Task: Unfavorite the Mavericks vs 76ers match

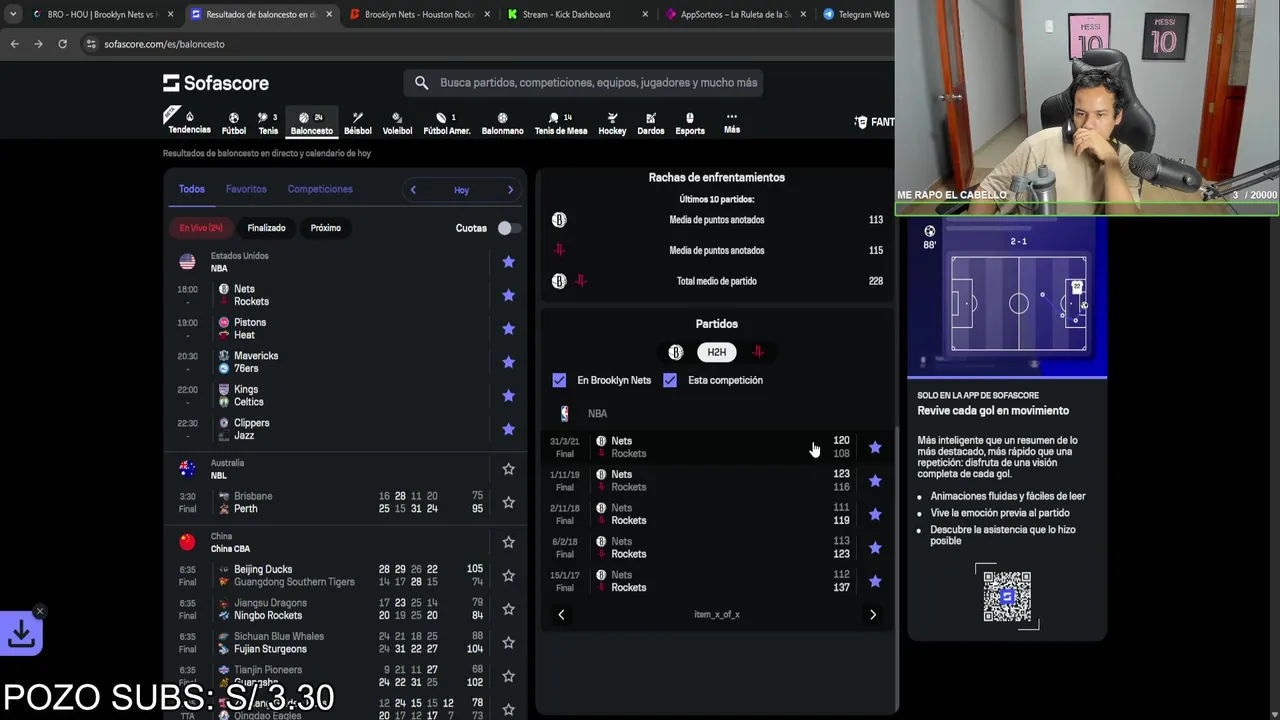Action: 508,362
